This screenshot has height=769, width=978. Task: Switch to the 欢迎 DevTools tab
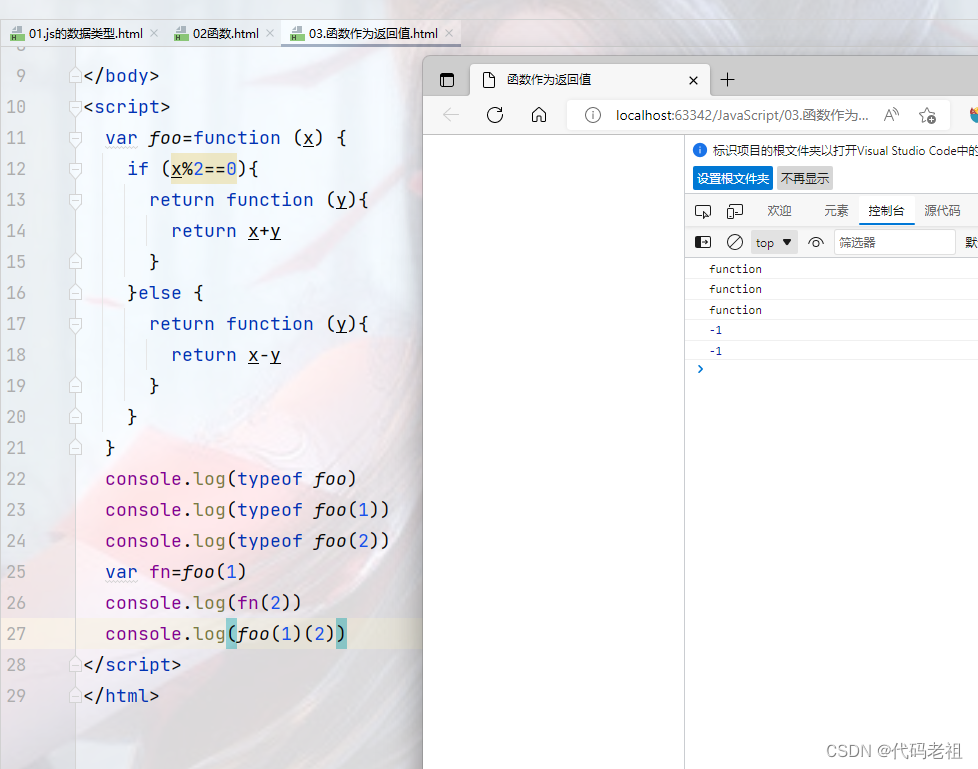(779, 211)
